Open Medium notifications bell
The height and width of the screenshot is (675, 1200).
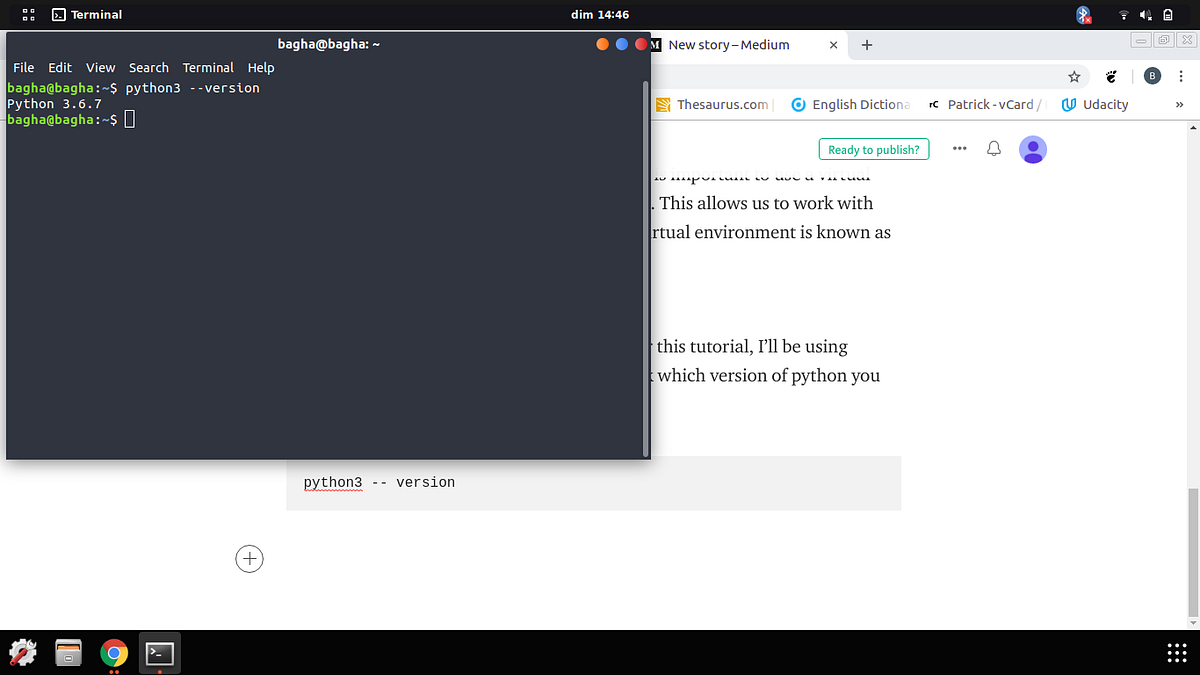coord(993,148)
